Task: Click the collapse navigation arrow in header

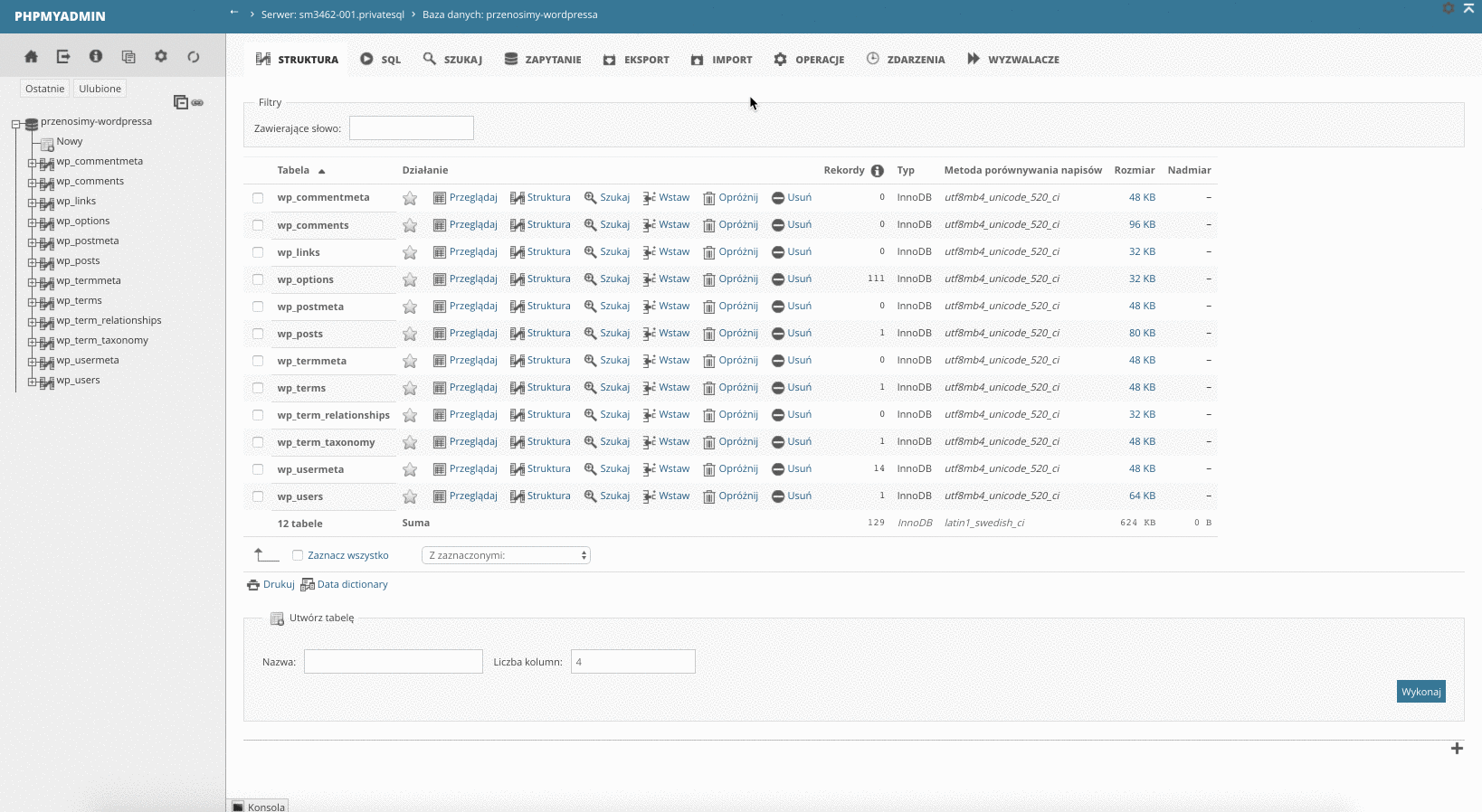Action: click(233, 13)
